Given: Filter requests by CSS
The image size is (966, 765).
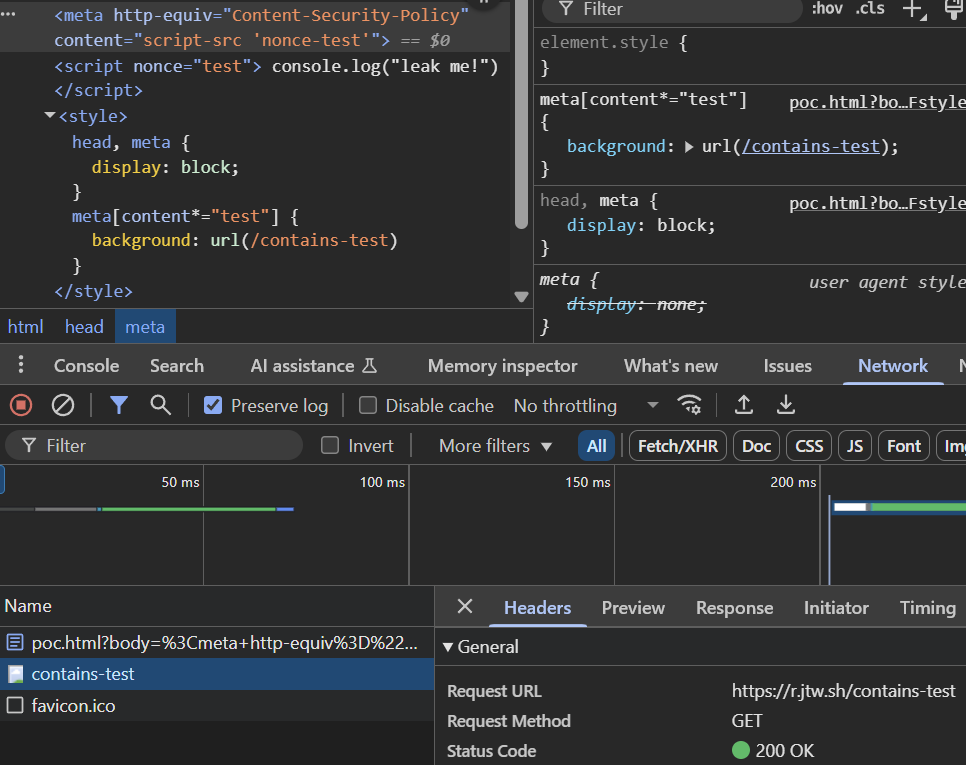Looking at the screenshot, I should [809, 445].
